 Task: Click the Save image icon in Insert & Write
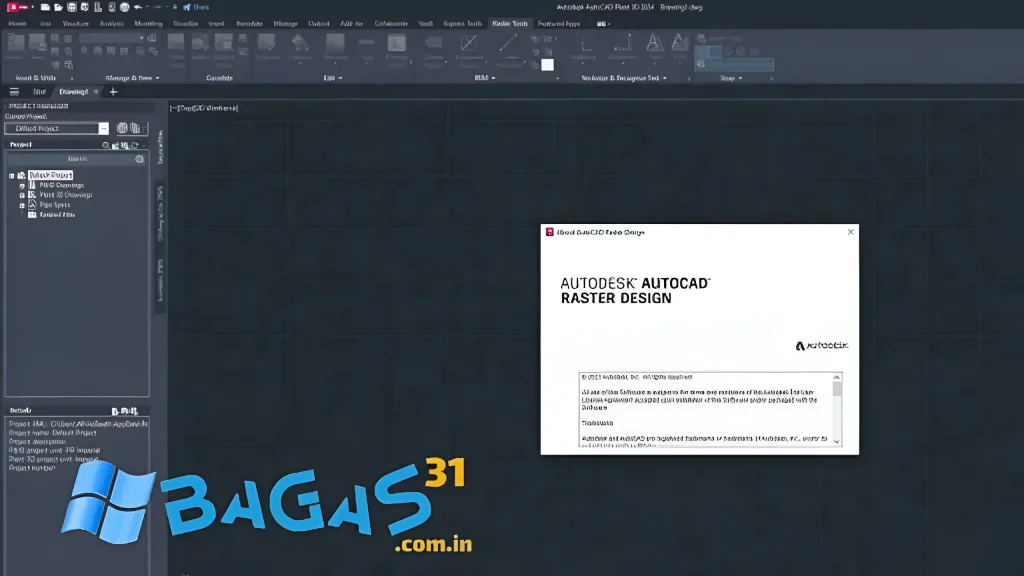click(37, 44)
